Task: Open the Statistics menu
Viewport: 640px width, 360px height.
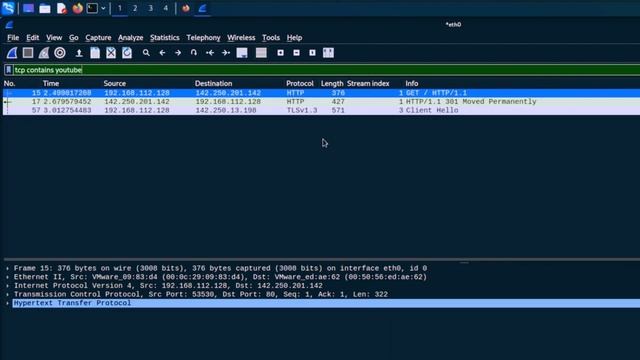Action: tap(164, 38)
